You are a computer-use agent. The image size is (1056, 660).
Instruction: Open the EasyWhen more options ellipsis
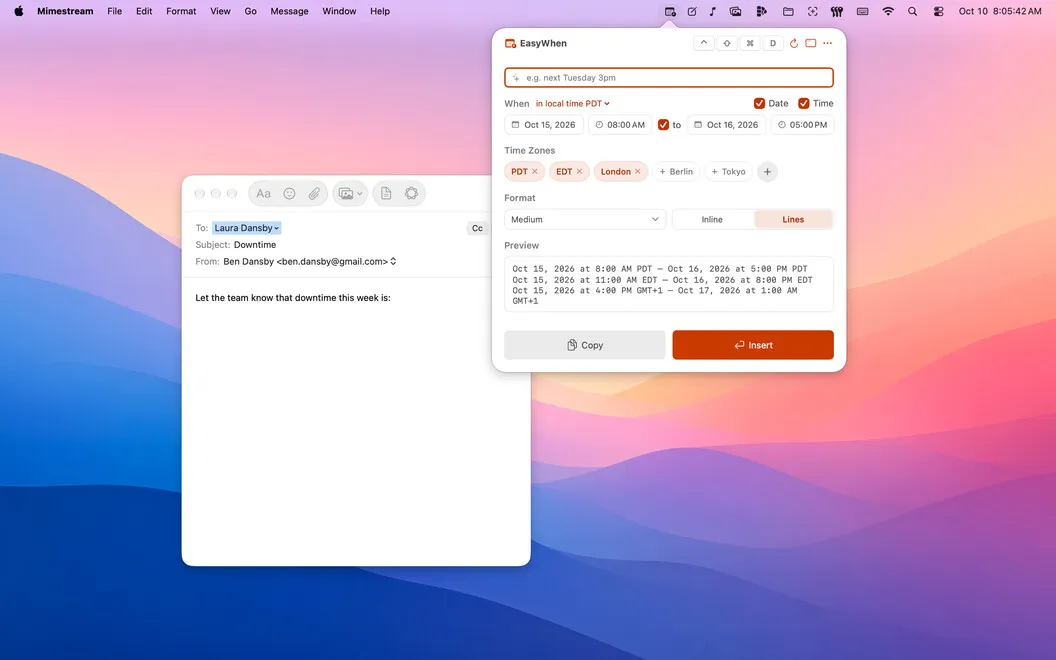click(x=828, y=43)
